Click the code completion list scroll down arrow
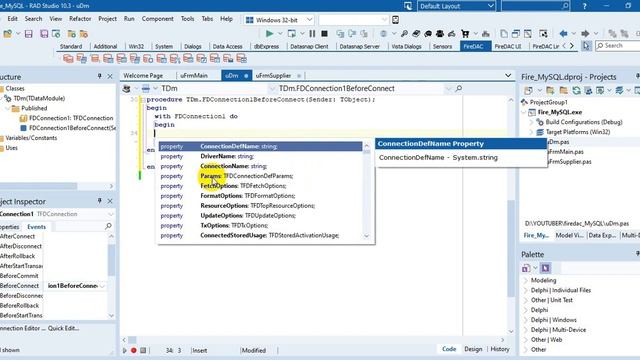640x360 pixels. 366,236
